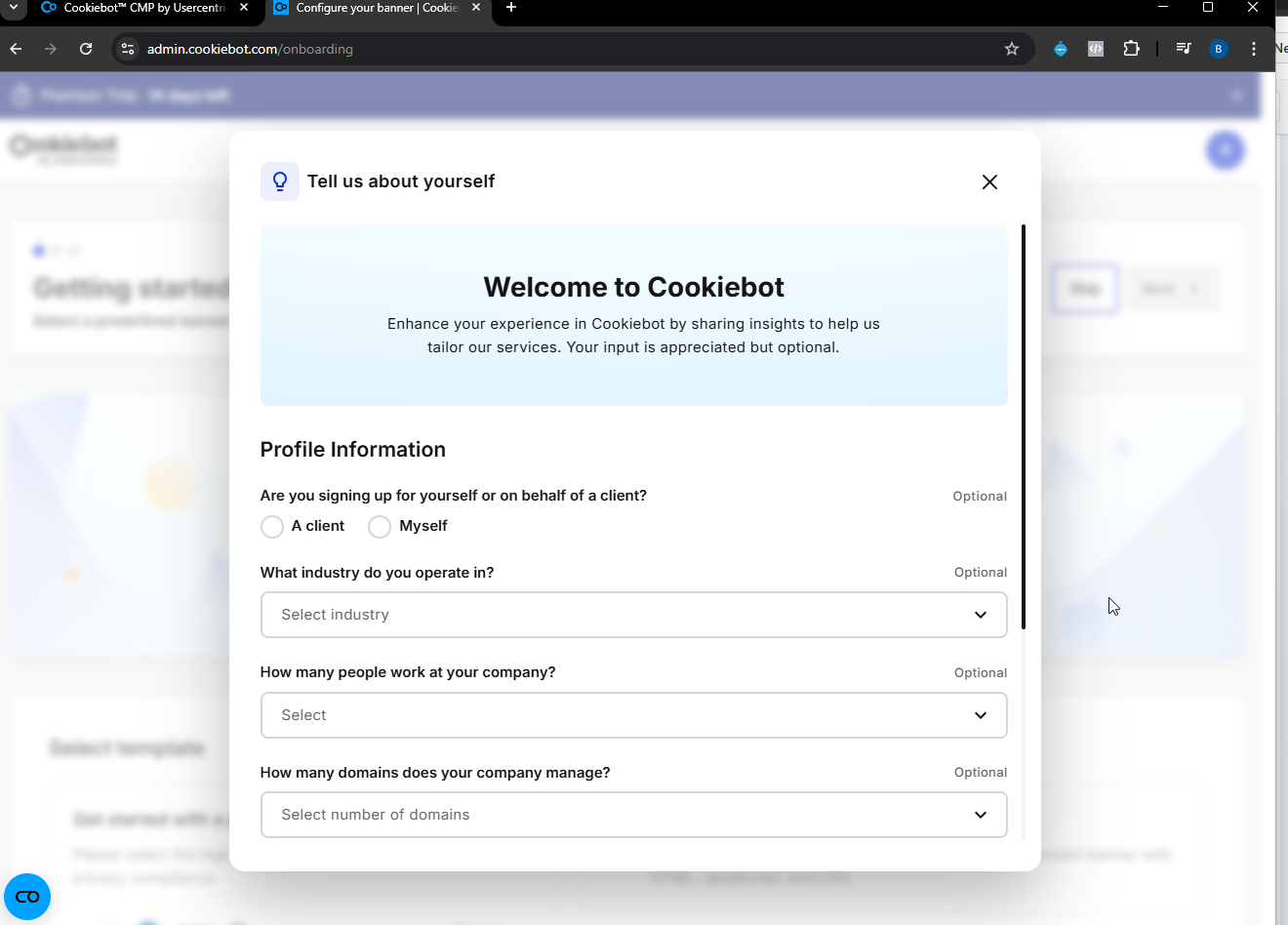Go back to the previous page

point(16,49)
